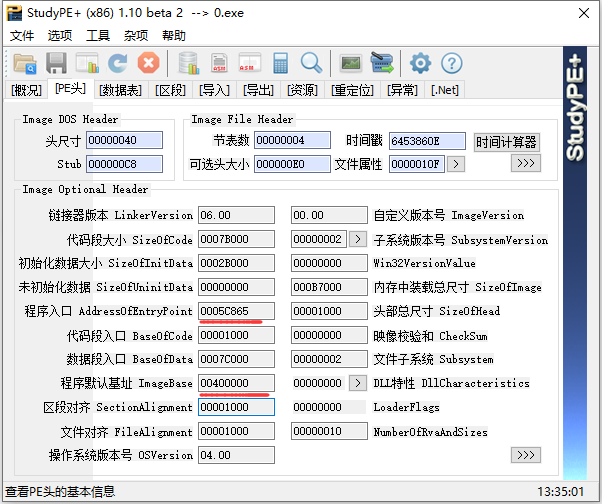Click the >>> button in Image File Header
The height and width of the screenshot is (504, 602).
tap(526, 163)
